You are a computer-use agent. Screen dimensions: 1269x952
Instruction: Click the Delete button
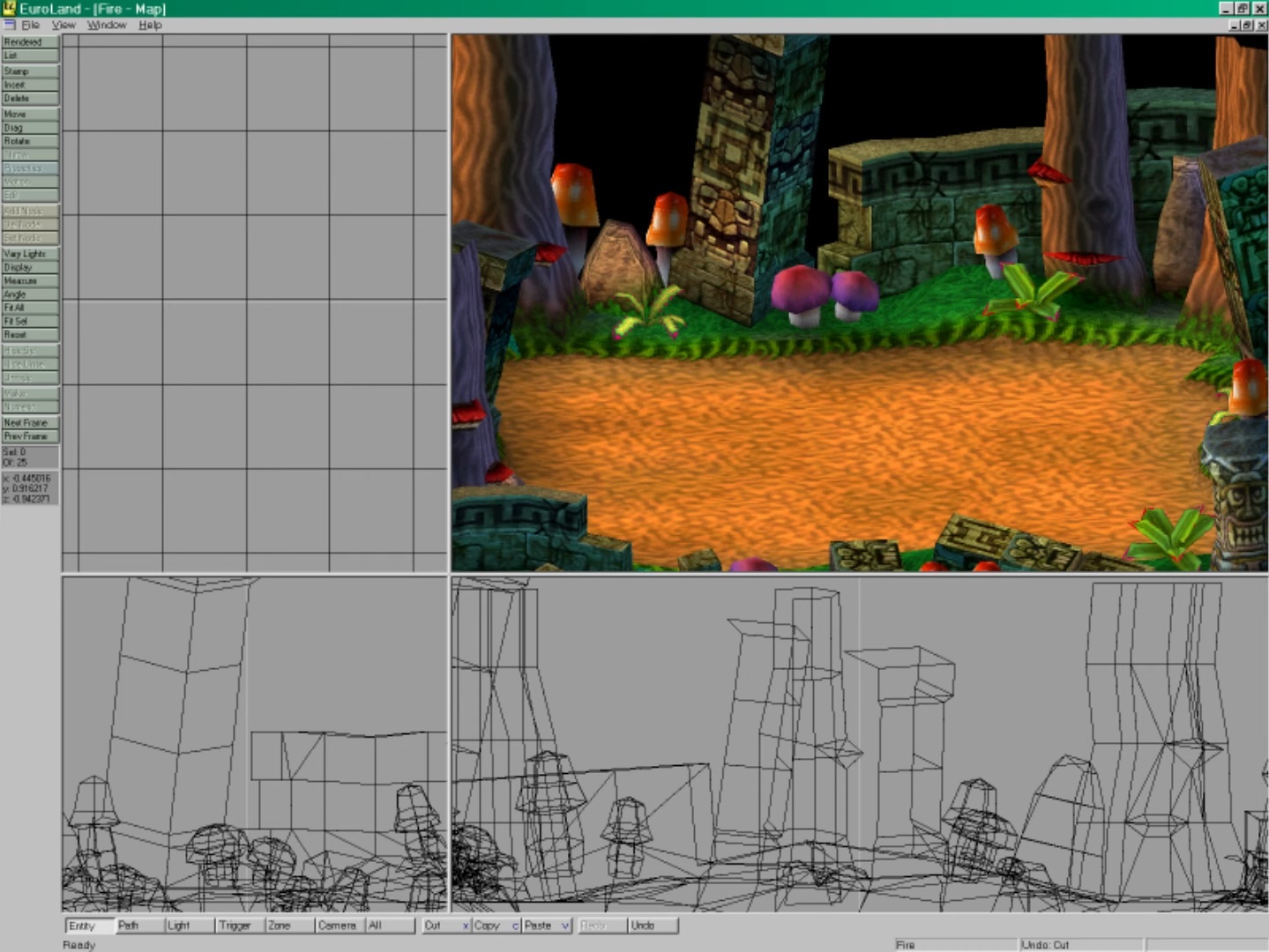30,98
